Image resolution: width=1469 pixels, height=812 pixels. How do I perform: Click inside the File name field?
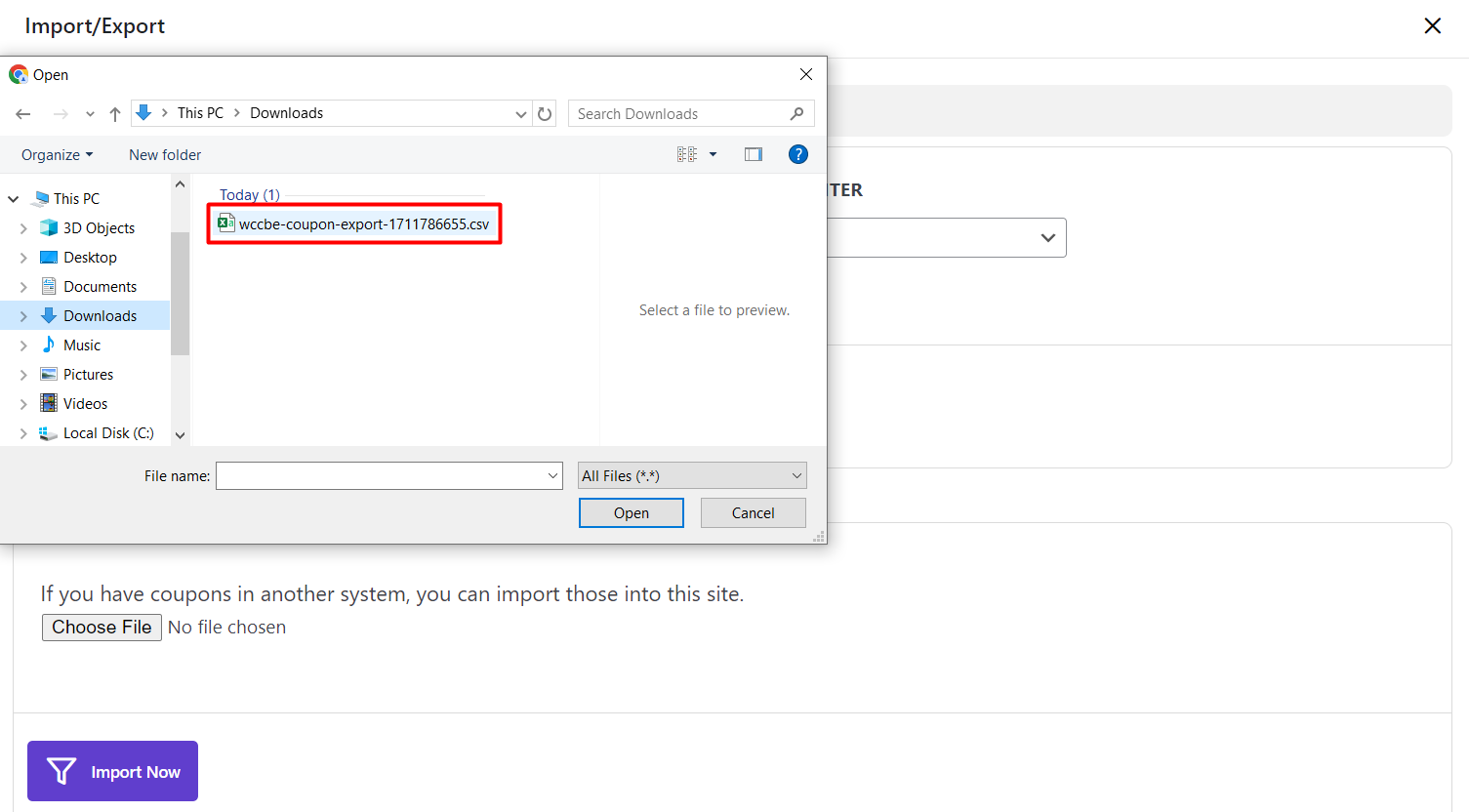[x=381, y=476]
